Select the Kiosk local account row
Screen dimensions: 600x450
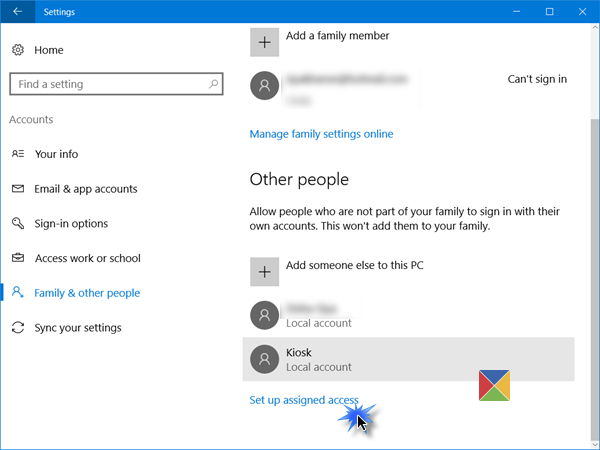pyautogui.click(x=408, y=359)
